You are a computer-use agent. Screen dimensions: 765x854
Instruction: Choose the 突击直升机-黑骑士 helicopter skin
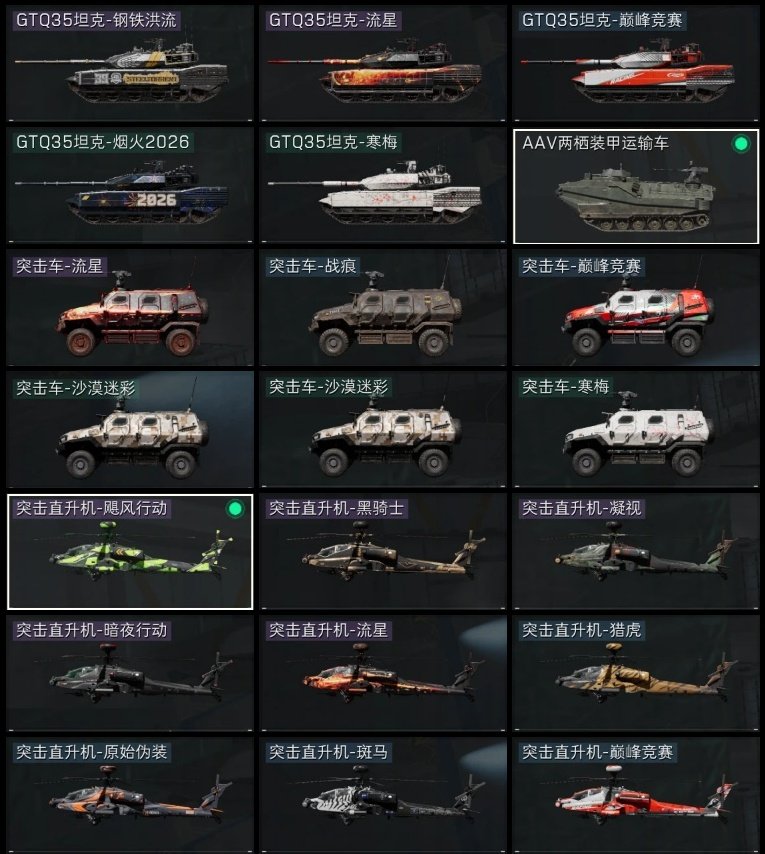383,551
